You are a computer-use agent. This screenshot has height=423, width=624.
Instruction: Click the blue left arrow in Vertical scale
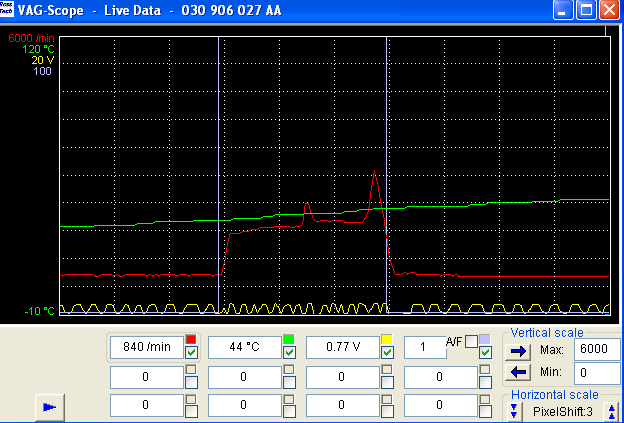[x=518, y=373]
